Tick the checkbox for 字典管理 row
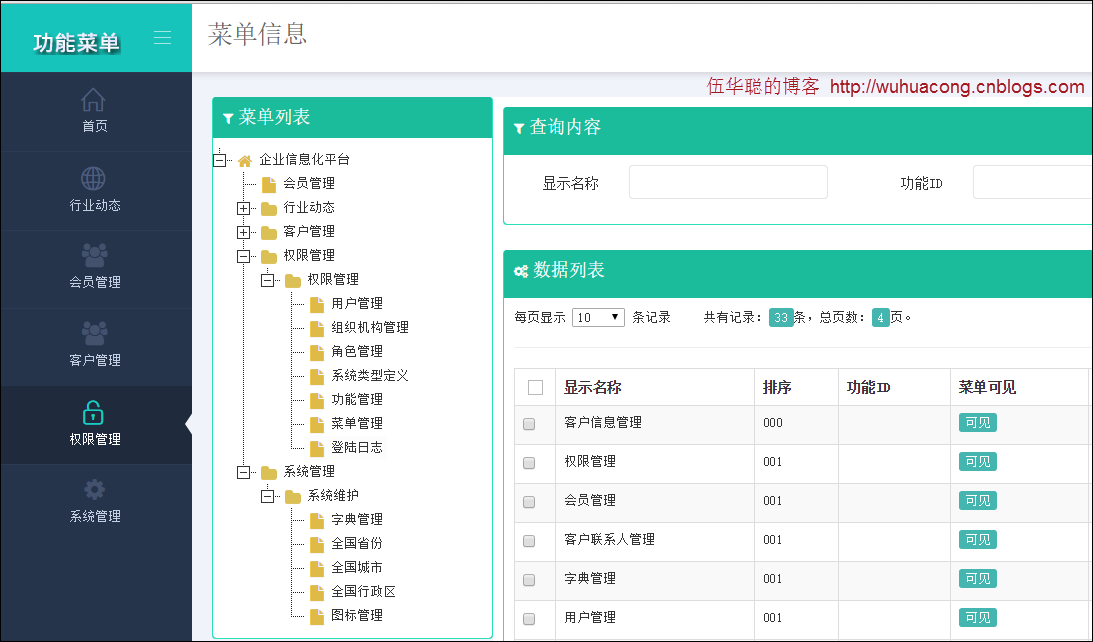The height and width of the screenshot is (642, 1093). click(x=529, y=580)
